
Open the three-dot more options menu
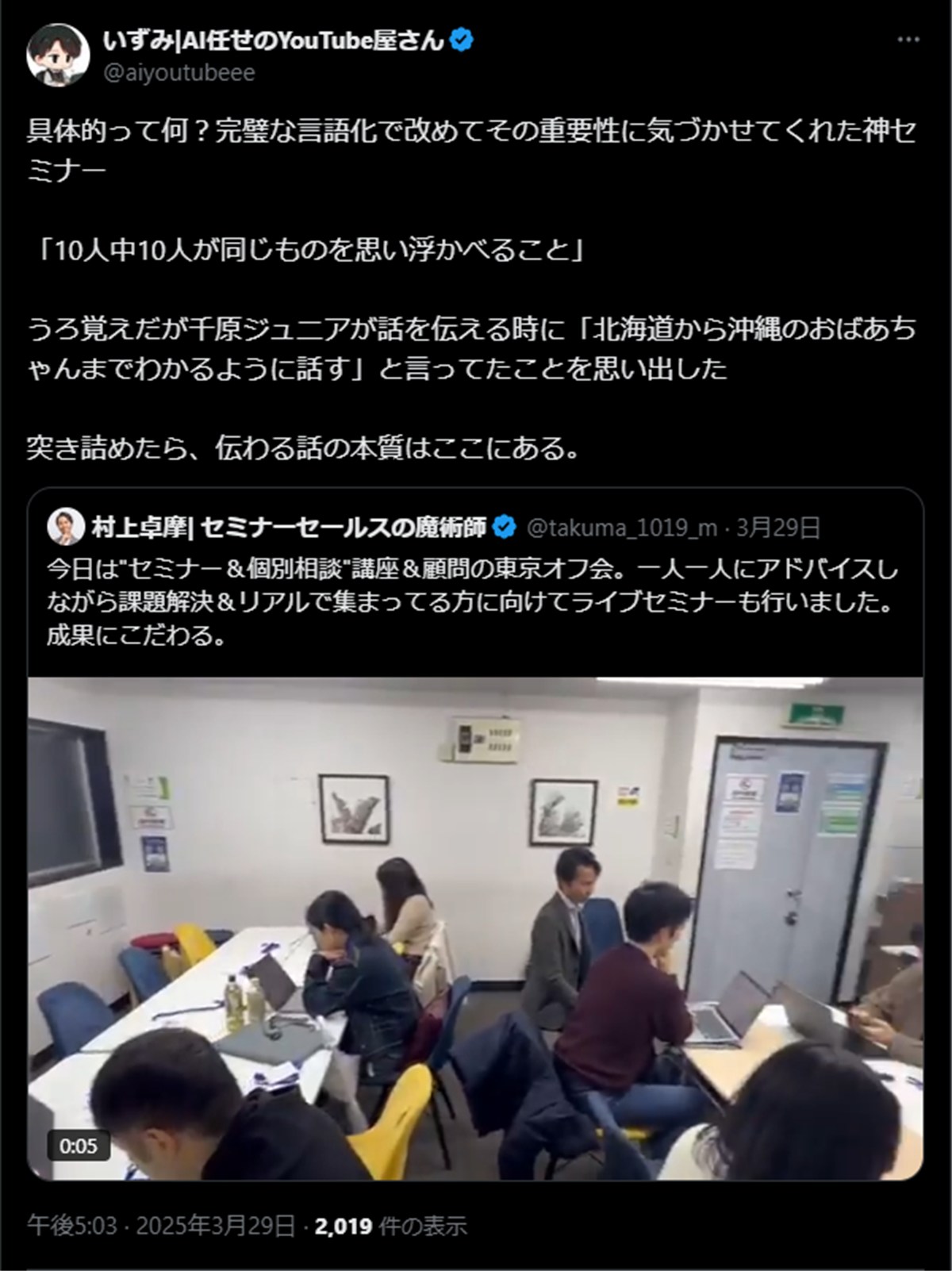[x=908, y=40]
